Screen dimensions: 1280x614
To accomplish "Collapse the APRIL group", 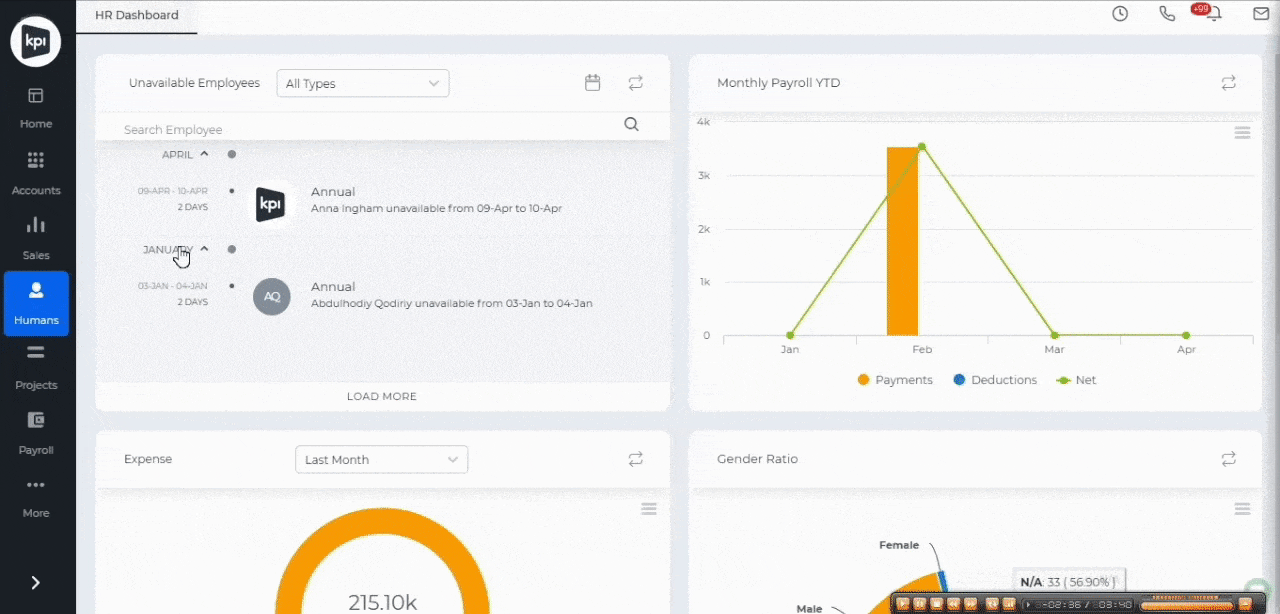I will 186,154.
